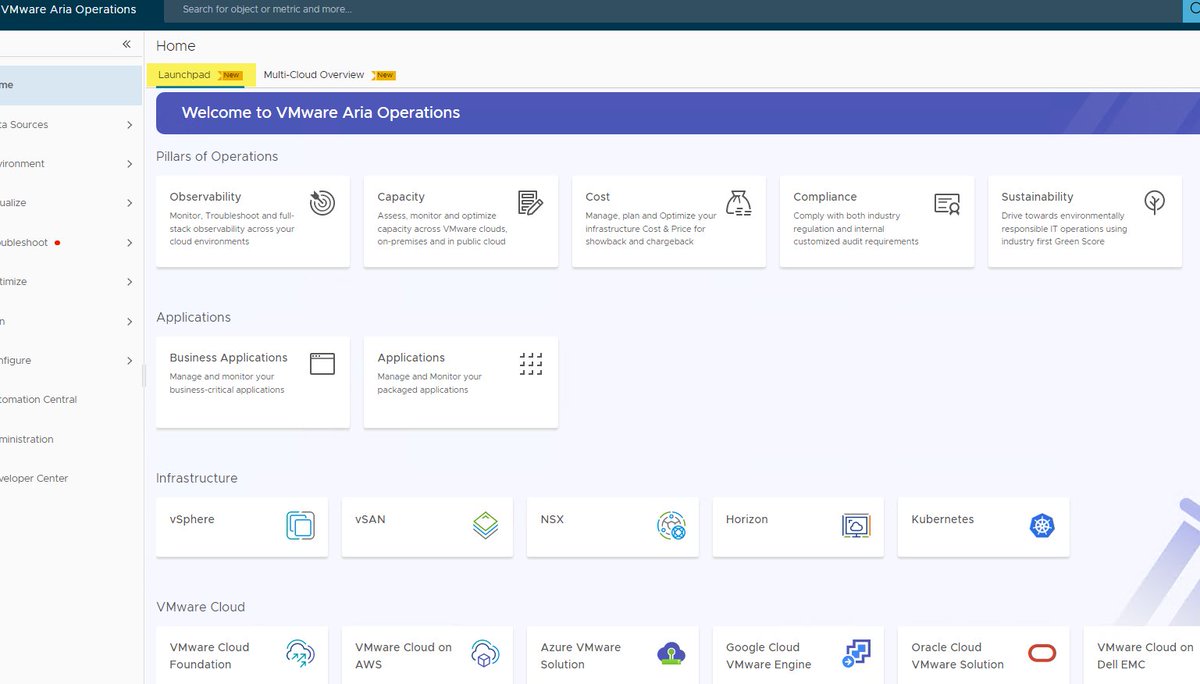The height and width of the screenshot is (684, 1200).
Task: Open the Sustainability pillar card
Action: [1085, 221]
